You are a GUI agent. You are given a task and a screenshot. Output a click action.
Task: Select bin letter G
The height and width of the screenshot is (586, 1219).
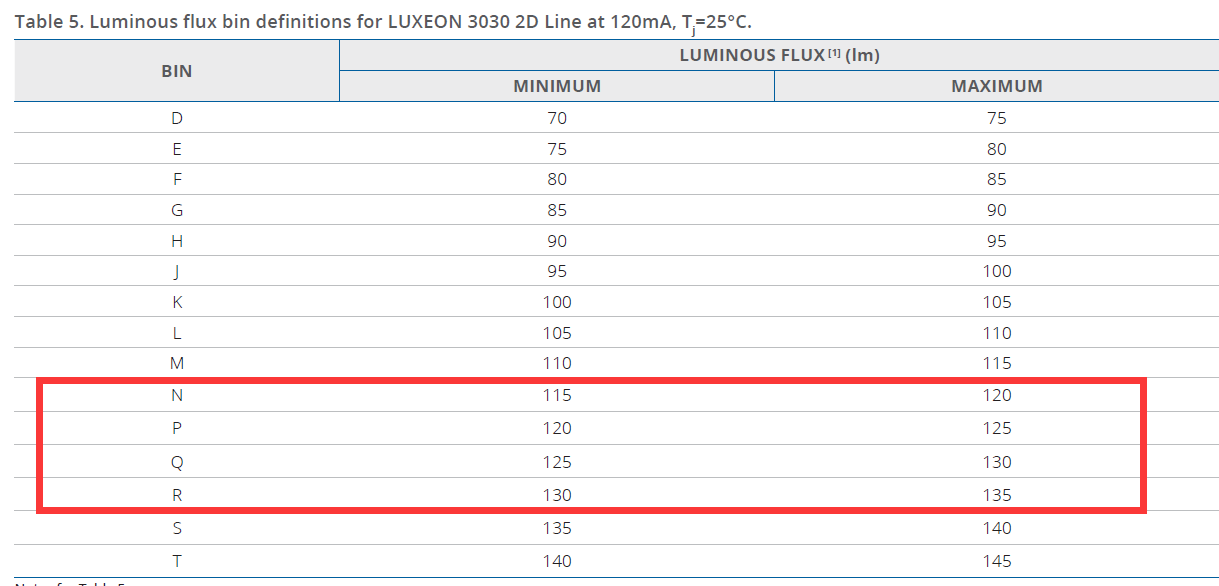(x=177, y=210)
